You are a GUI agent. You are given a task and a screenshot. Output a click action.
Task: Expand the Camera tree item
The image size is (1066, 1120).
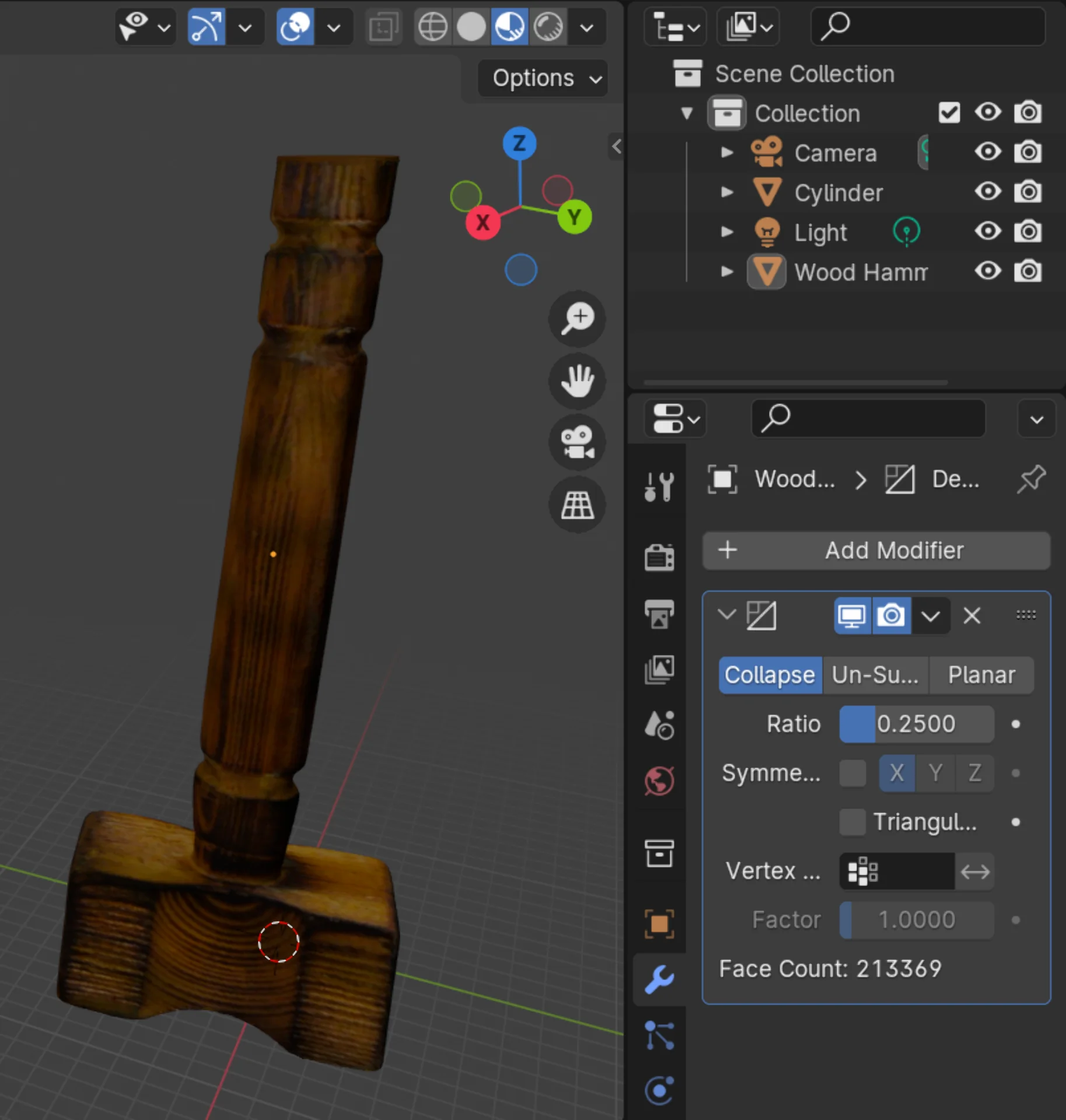[x=726, y=153]
